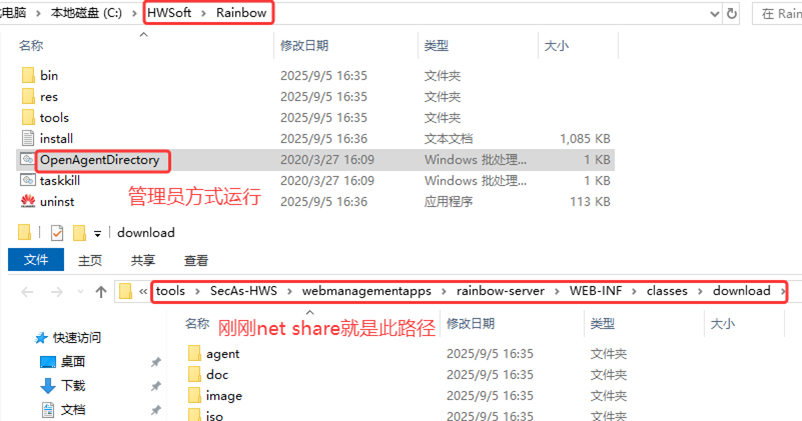Click the 应用程序 type of uninst
This screenshot has height=421, width=802.
(x=449, y=202)
